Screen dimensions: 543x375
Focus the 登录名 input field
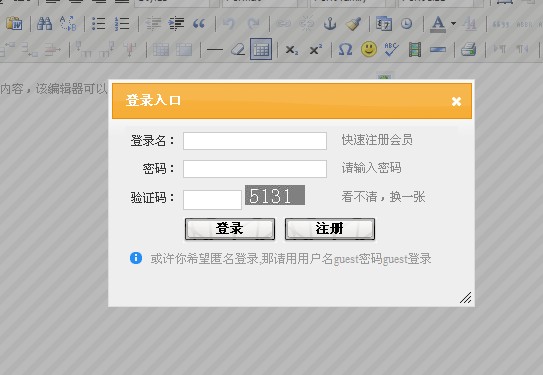[x=255, y=141]
